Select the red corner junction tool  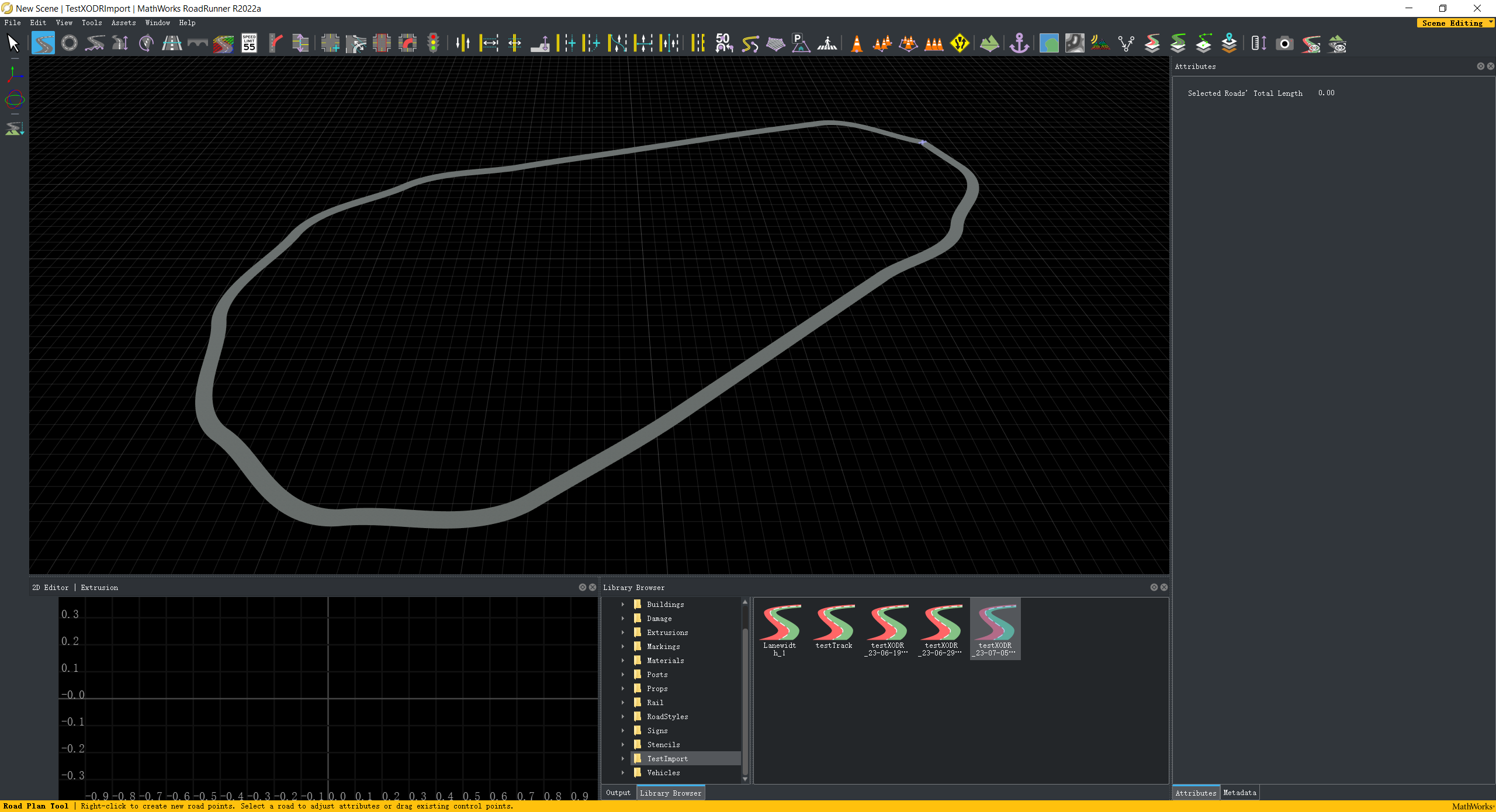tap(408, 43)
